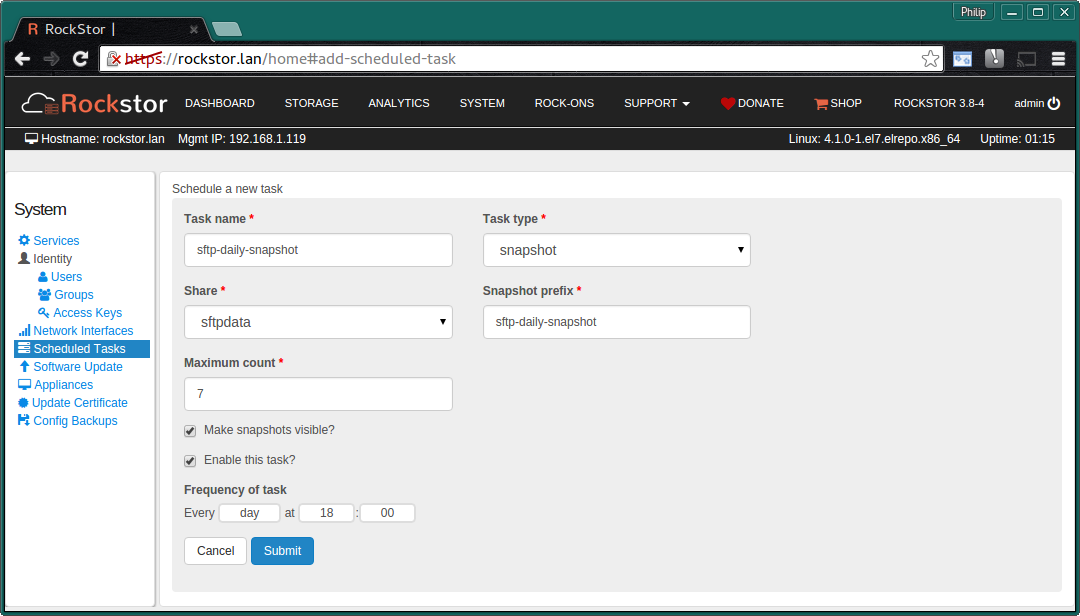
Task: Toggle Make snapshots visible checkbox
Action: coord(190,431)
